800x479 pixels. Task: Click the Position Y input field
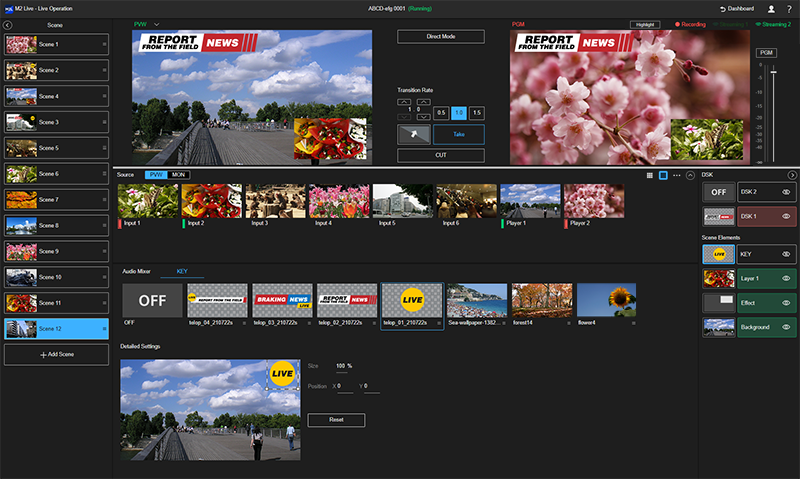point(371,387)
